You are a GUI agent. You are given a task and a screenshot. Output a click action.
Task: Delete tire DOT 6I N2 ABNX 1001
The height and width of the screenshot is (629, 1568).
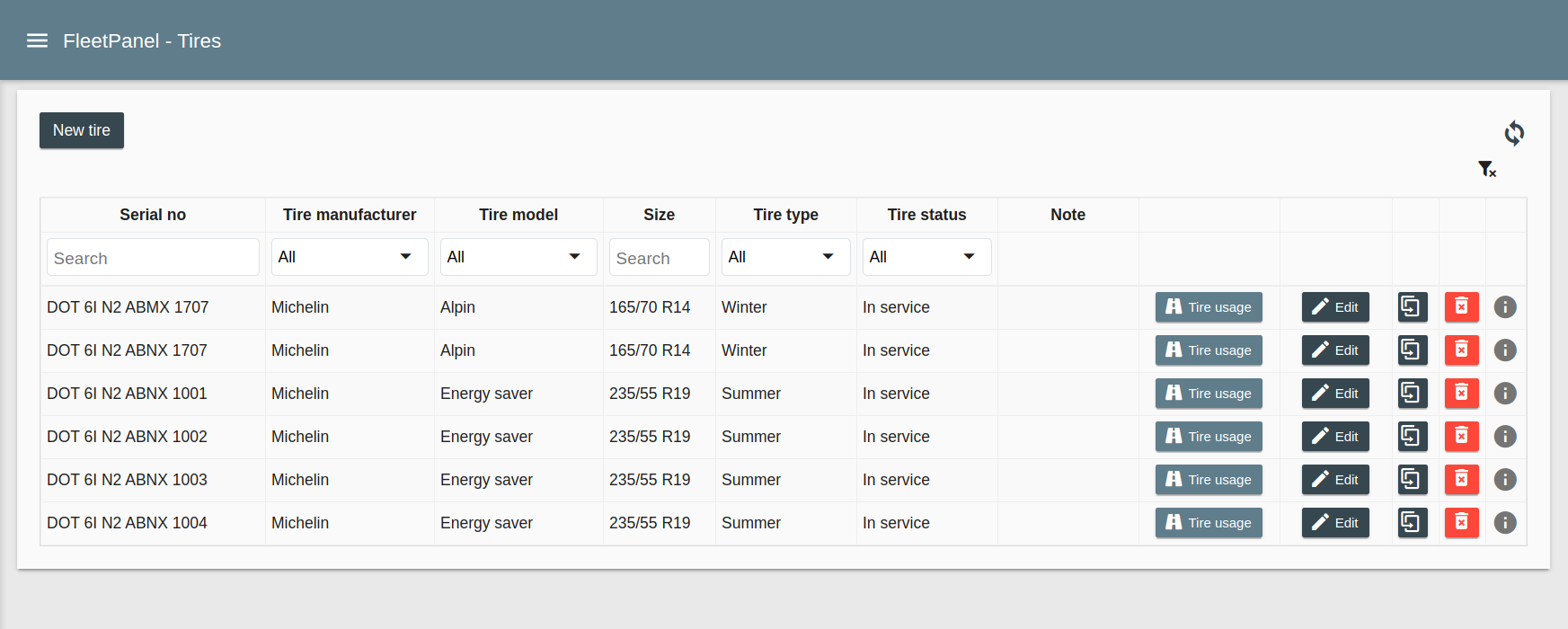click(1461, 394)
